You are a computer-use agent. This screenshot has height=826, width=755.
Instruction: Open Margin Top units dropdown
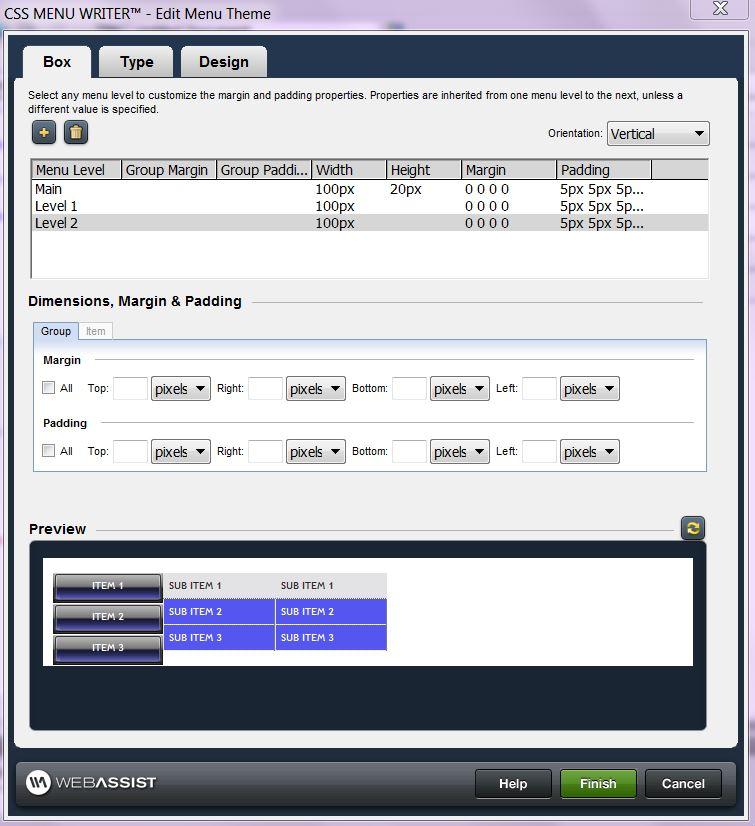[181, 389]
